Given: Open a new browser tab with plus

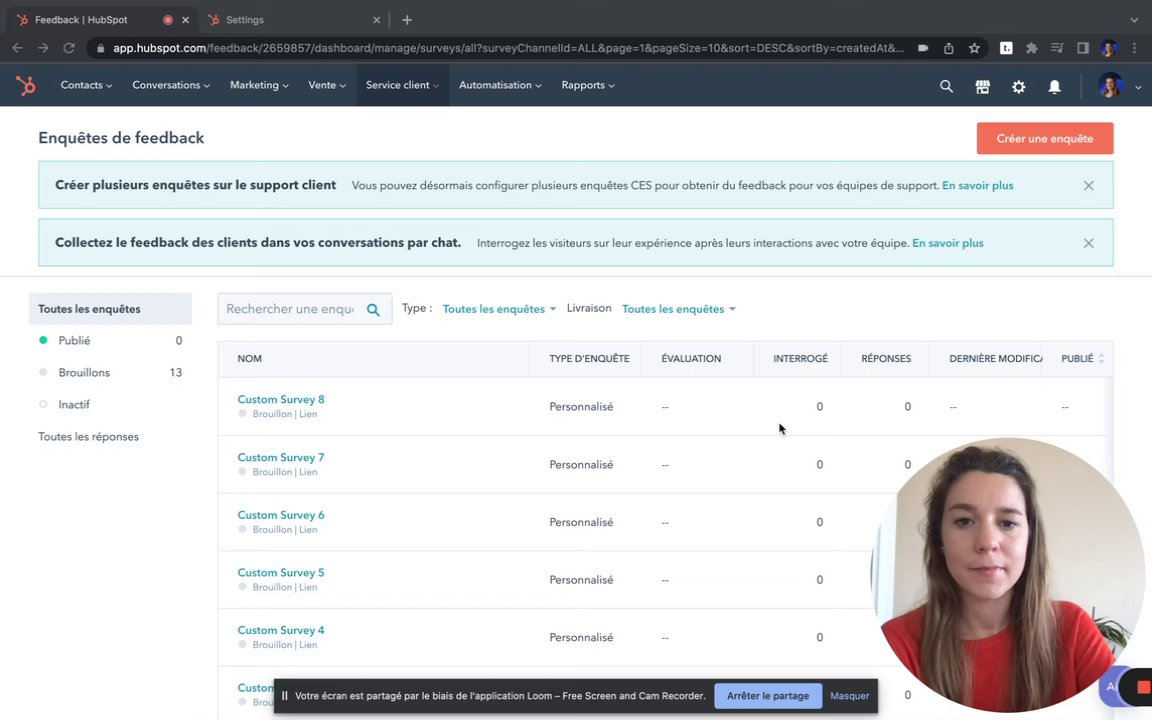Looking at the screenshot, I should tap(407, 20).
